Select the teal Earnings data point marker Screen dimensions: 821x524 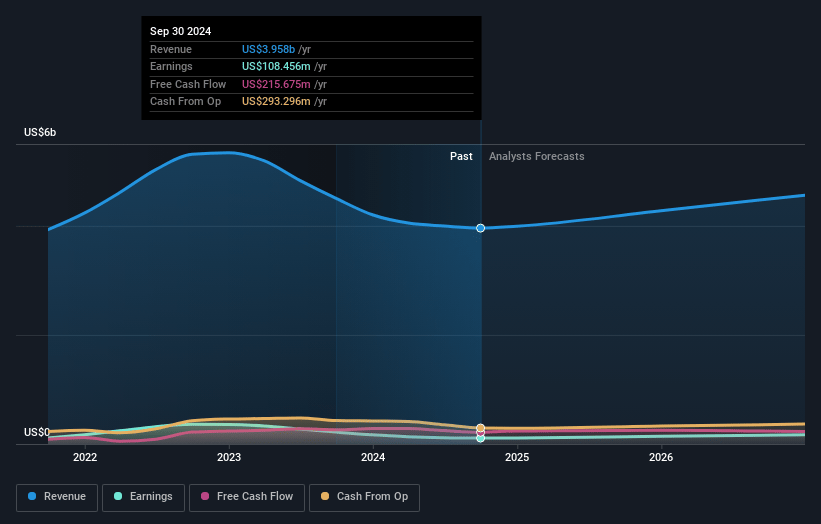coord(481,439)
